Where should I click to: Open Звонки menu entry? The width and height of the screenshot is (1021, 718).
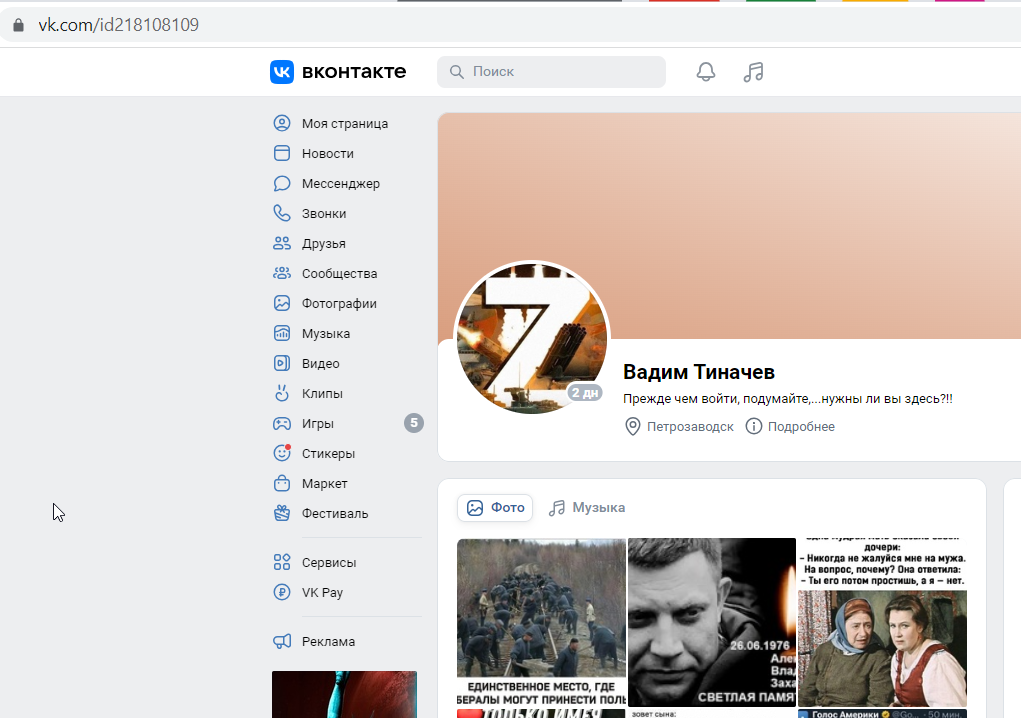tap(324, 214)
